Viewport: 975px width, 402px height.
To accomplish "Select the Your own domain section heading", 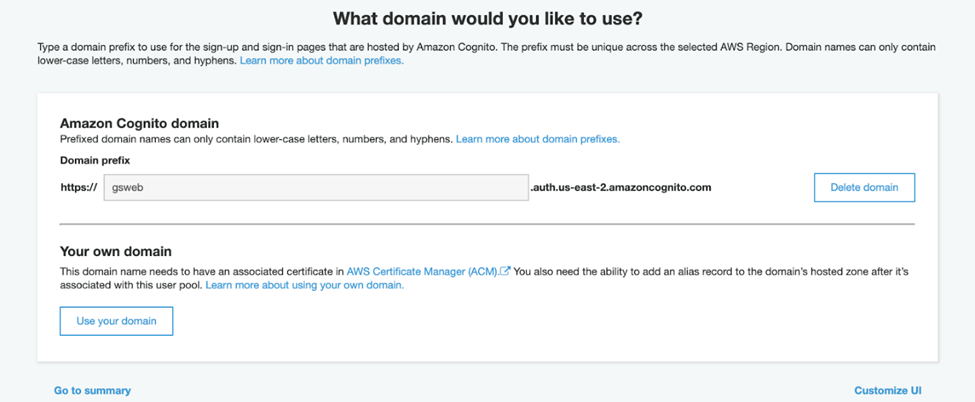I will pyautogui.click(x=116, y=252).
